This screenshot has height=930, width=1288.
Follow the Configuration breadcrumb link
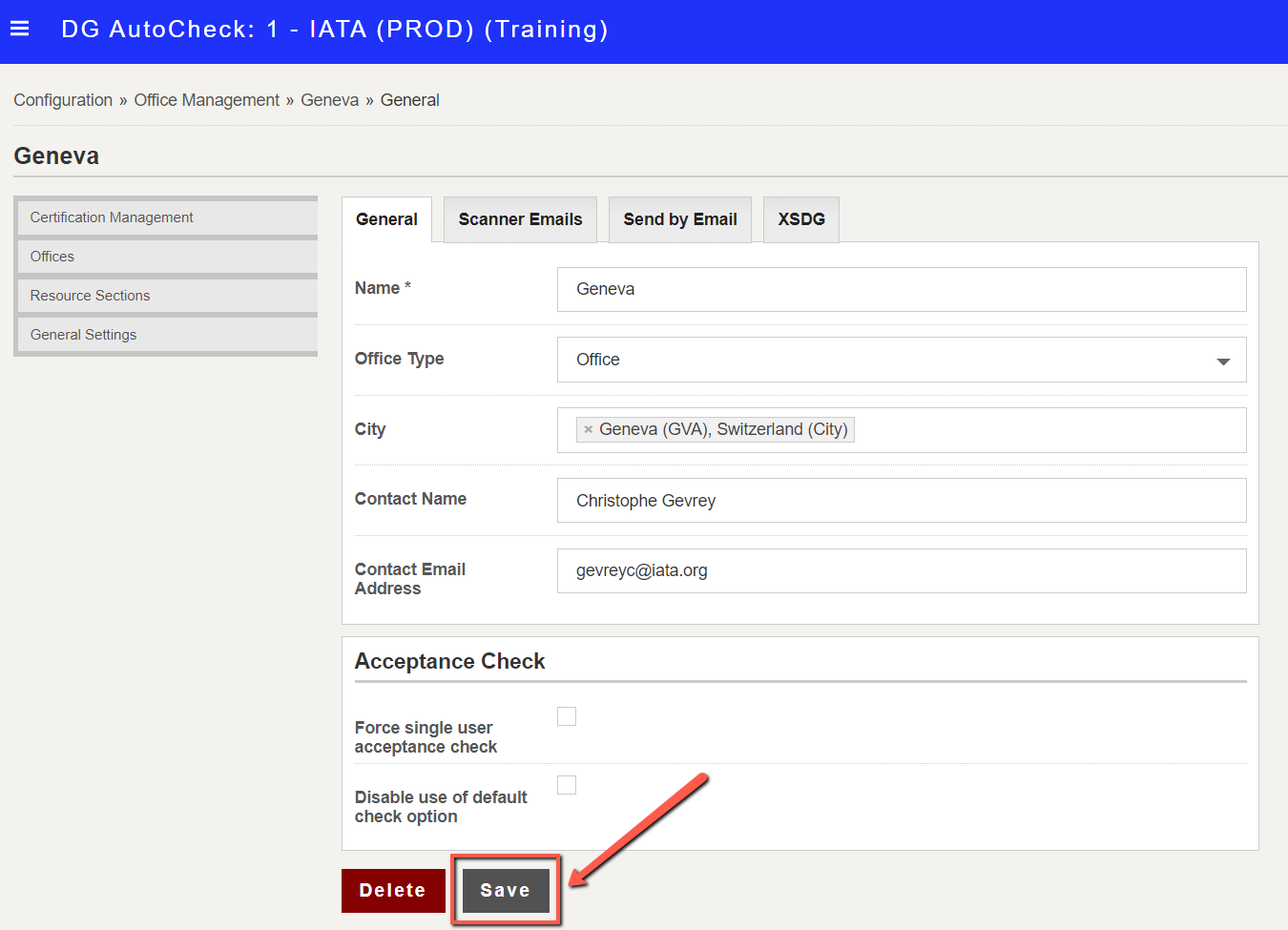(x=63, y=100)
